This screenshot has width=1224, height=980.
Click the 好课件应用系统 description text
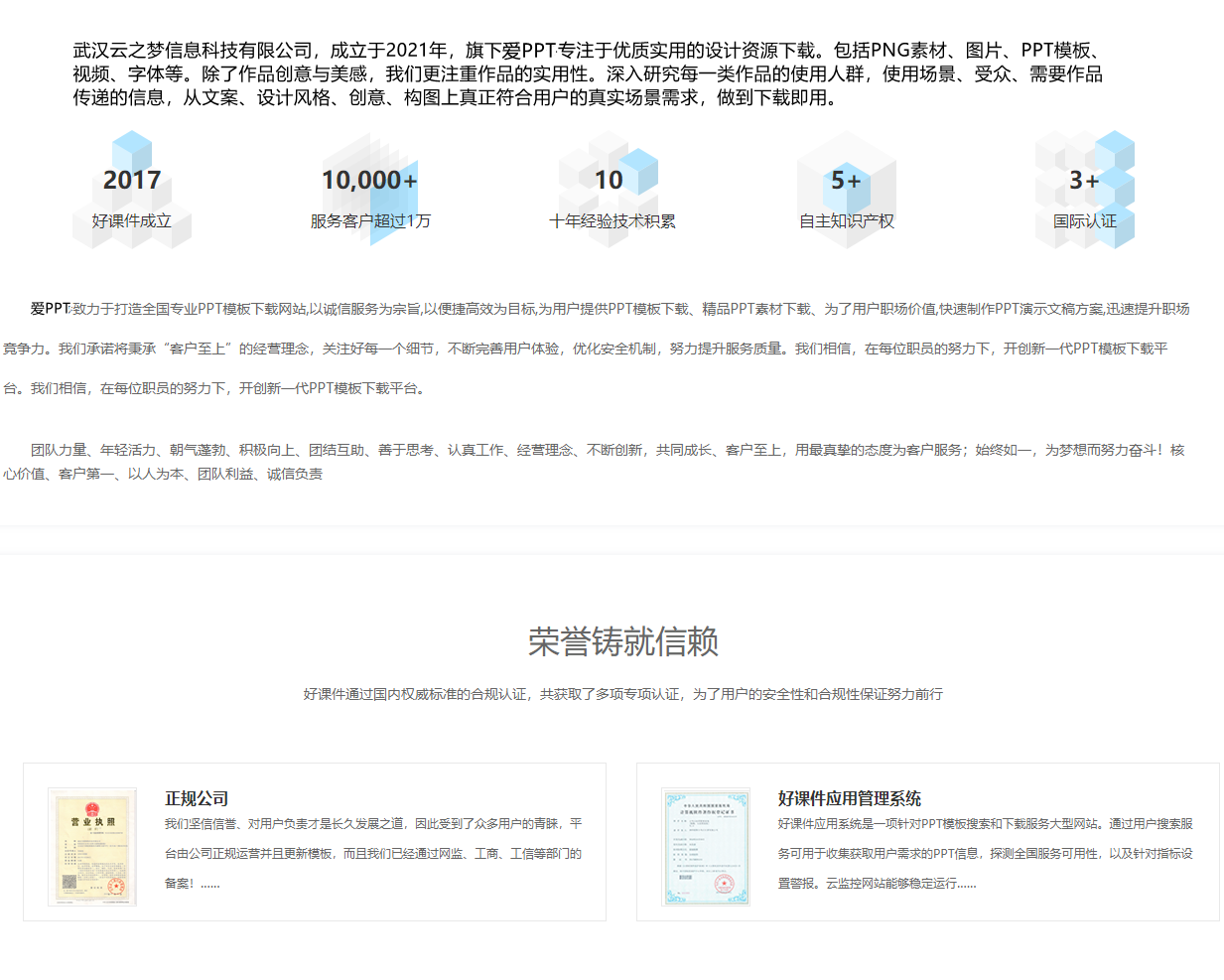click(x=986, y=853)
